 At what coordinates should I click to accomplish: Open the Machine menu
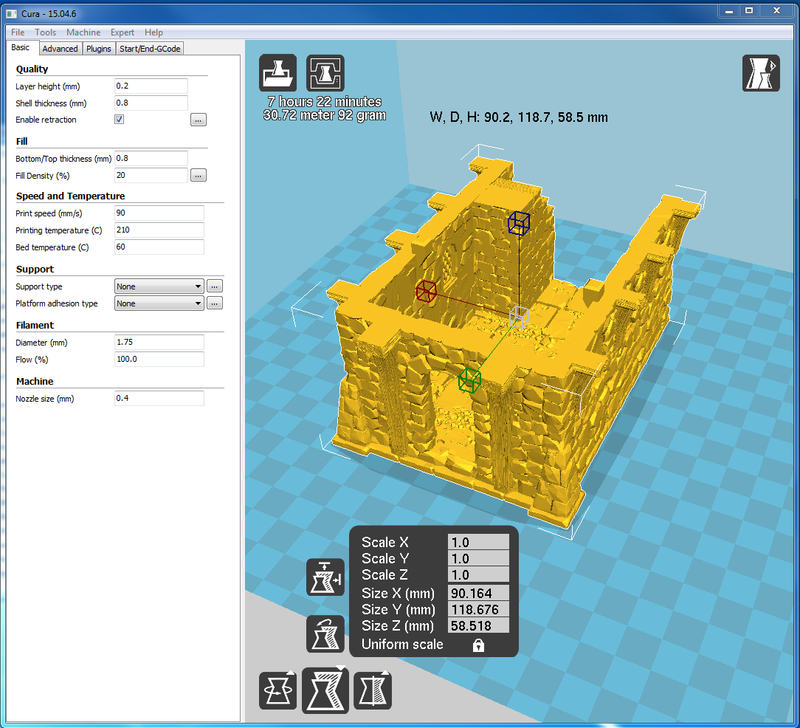83,32
